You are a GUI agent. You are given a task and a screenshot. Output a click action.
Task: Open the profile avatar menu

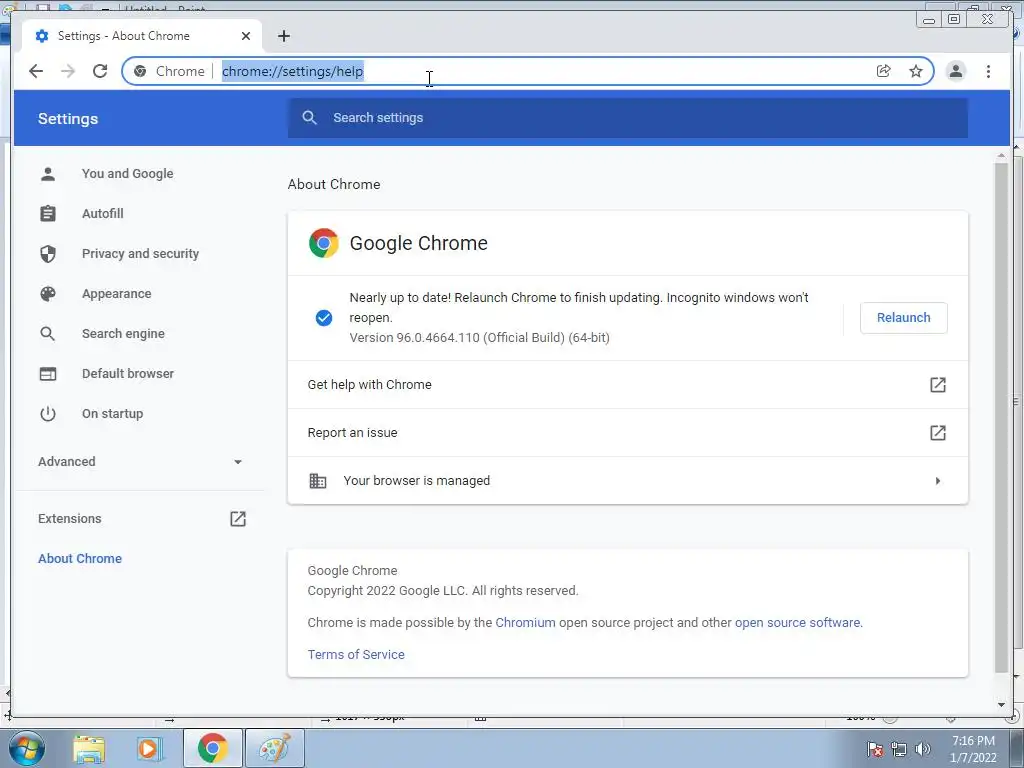point(955,71)
